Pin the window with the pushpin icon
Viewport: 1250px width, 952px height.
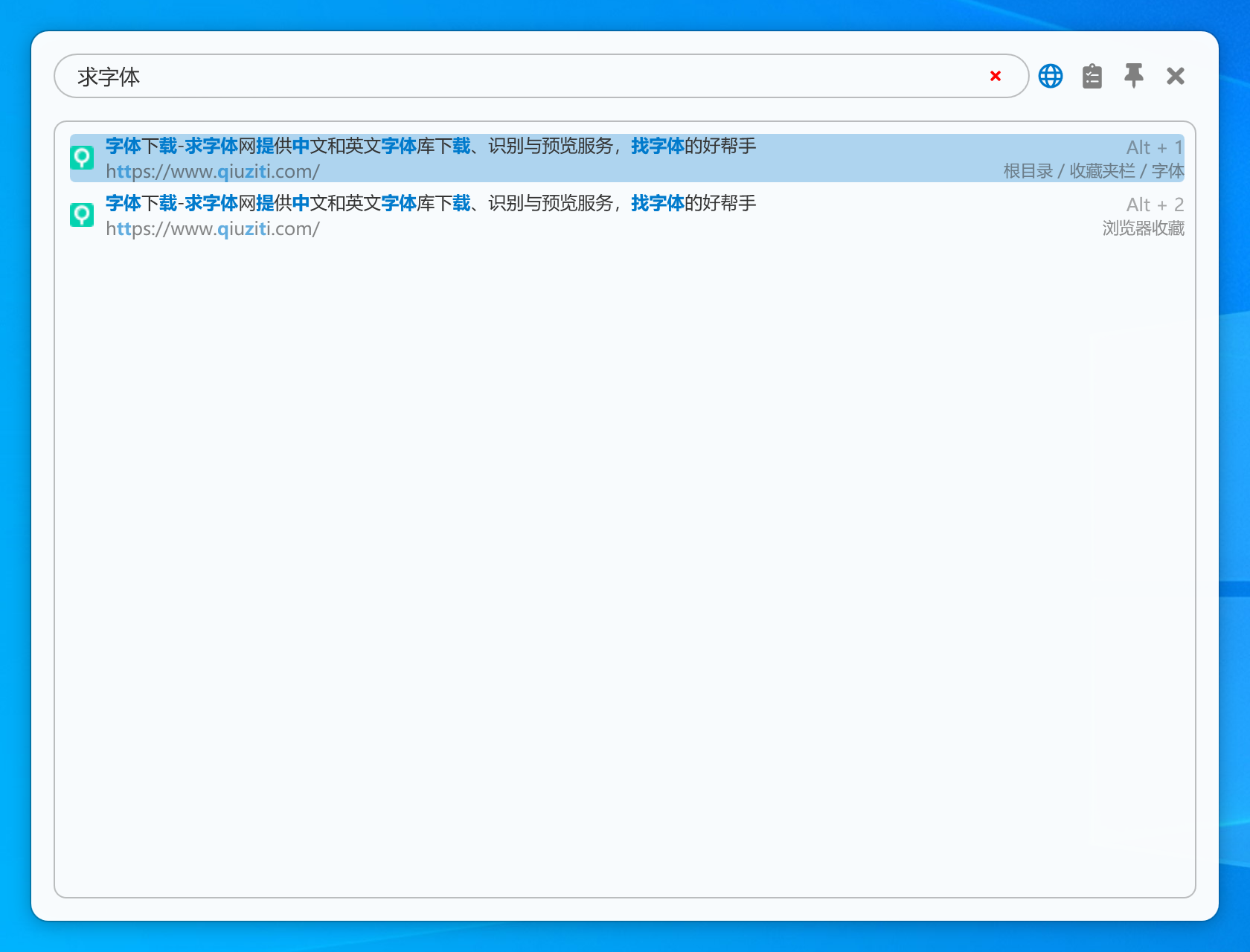[x=1134, y=76]
